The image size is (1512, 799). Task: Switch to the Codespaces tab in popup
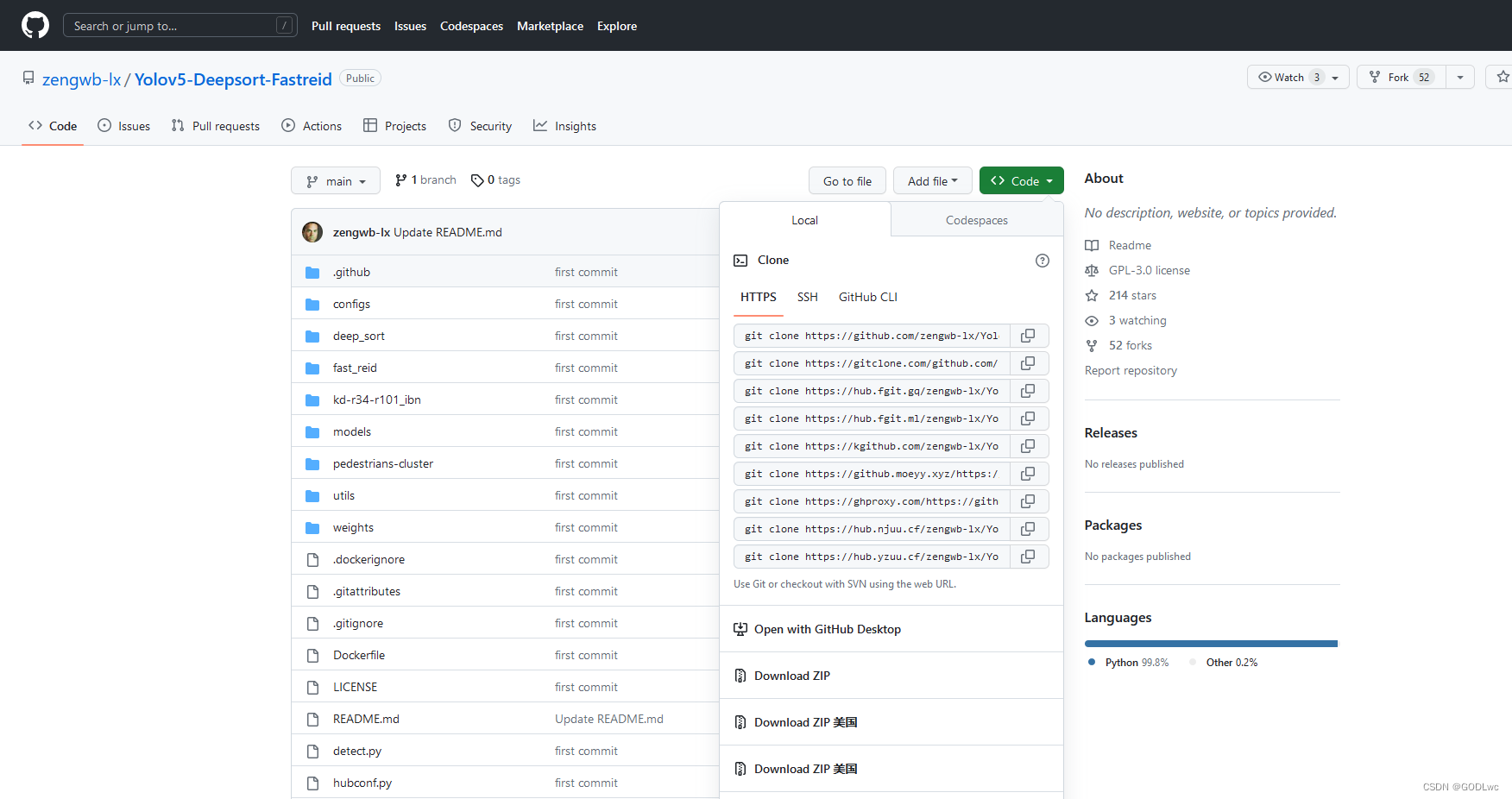(976, 220)
